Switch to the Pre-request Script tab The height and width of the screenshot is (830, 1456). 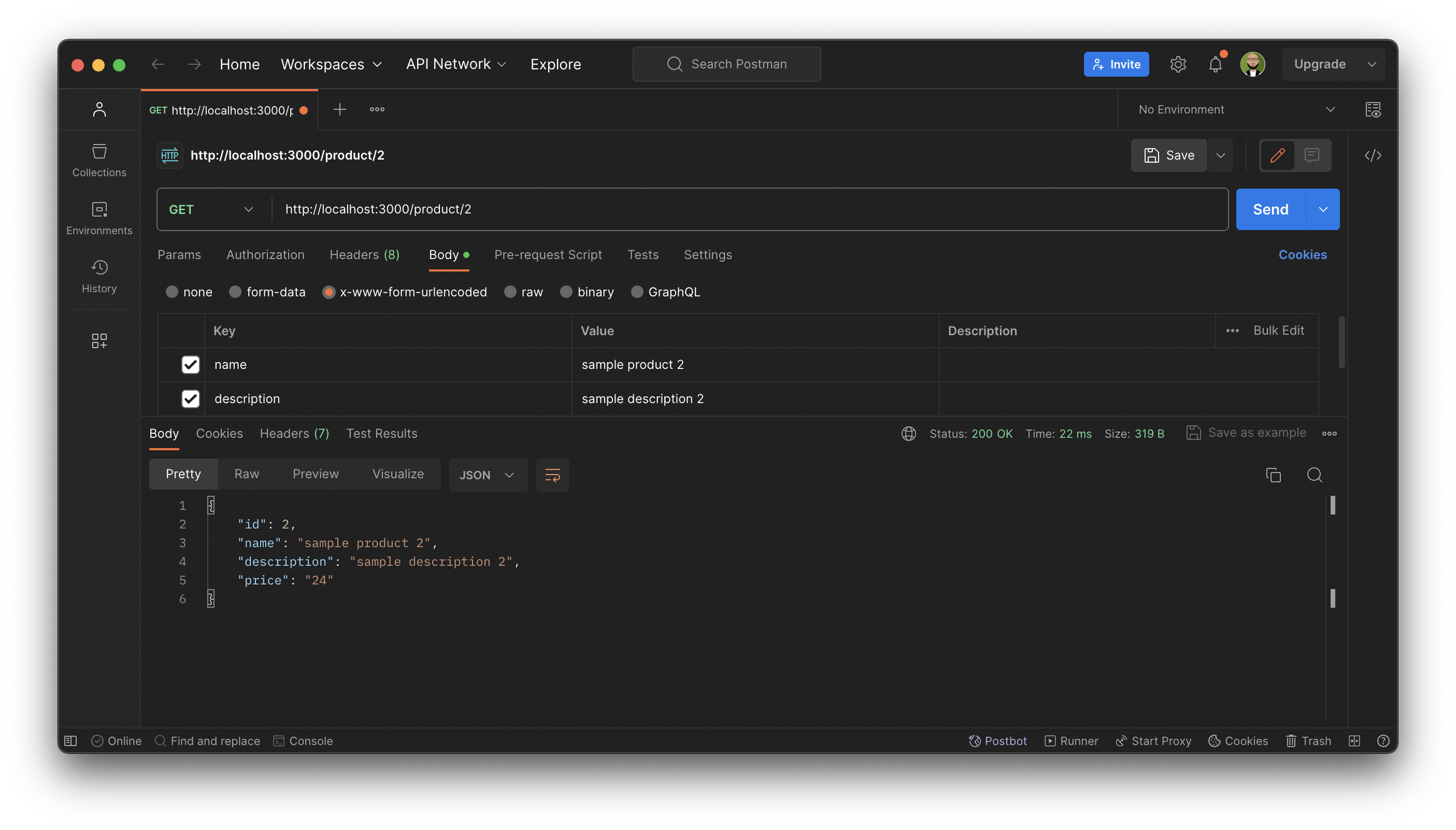548,255
